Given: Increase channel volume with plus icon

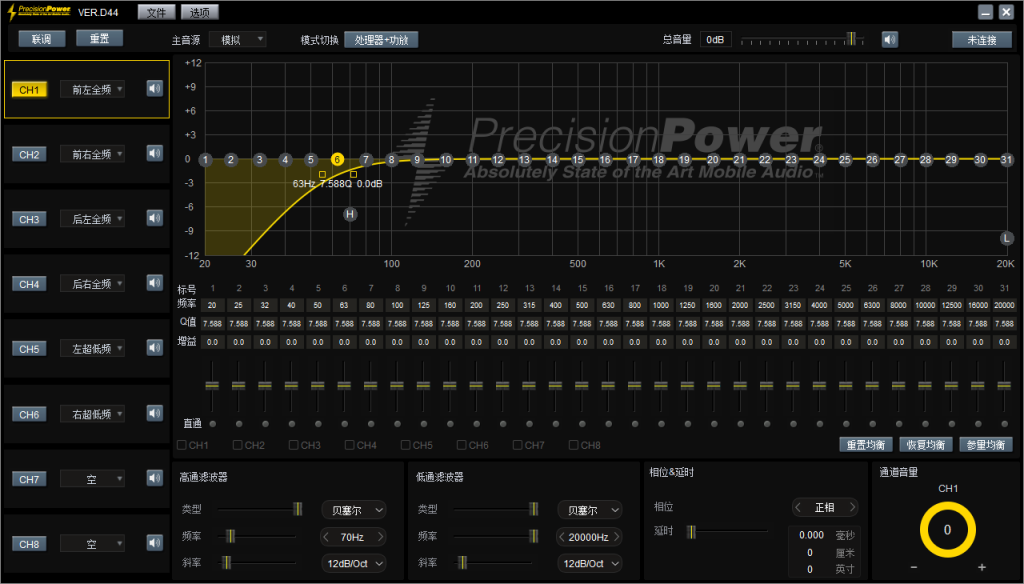Looking at the screenshot, I should (982, 567).
